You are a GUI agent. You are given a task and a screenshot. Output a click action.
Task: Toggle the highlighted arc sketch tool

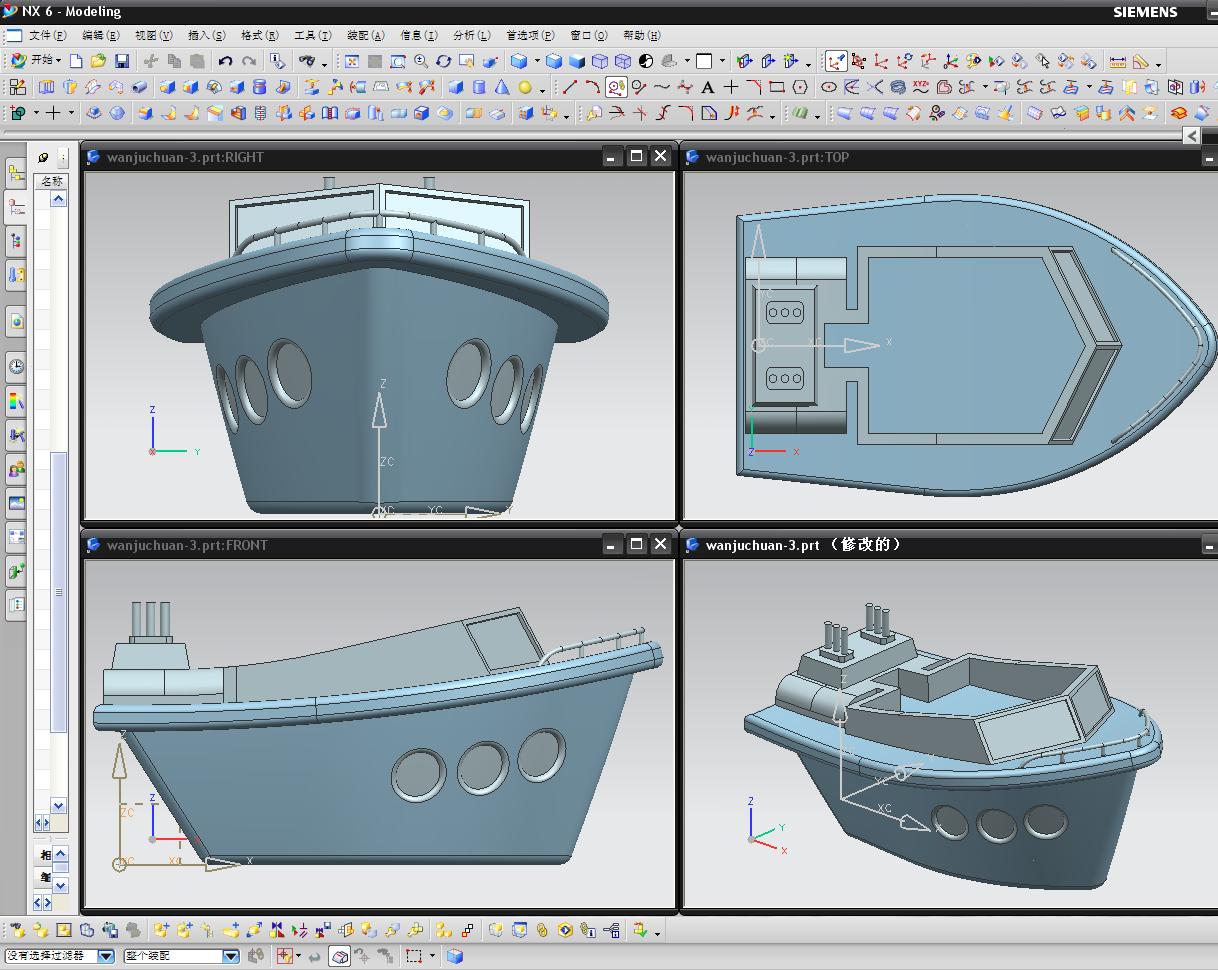point(616,87)
